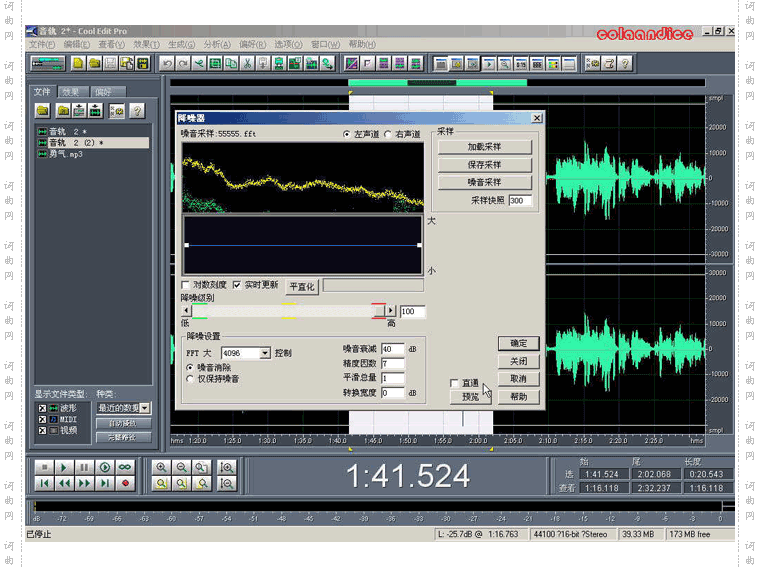Toggle the 实时更新 live update checkbox

[x=237, y=285]
